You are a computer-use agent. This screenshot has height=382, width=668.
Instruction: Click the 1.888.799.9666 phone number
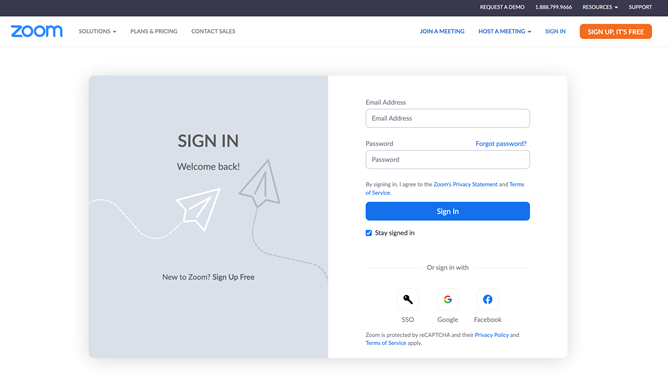553,7
